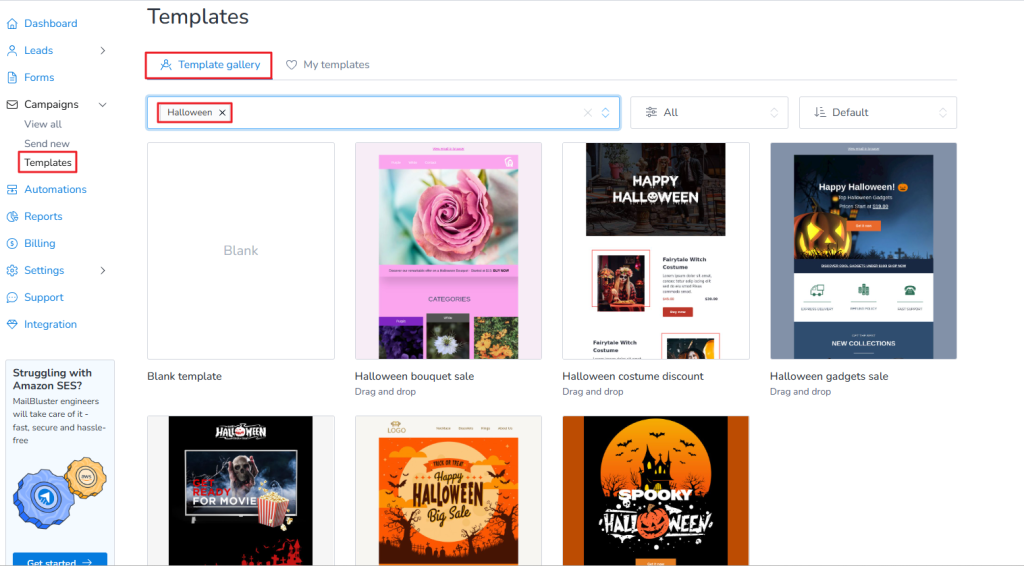This screenshot has width=1024, height=566.
Task: Open the All filter dropdown
Action: pyautogui.click(x=709, y=112)
